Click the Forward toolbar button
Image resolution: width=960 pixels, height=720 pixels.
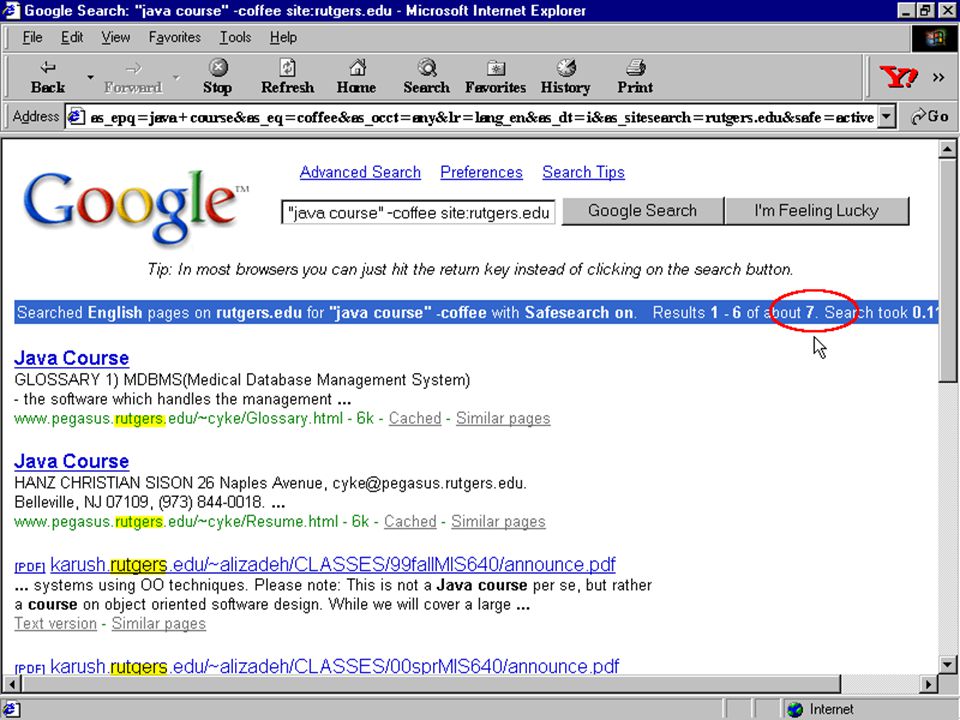133,77
